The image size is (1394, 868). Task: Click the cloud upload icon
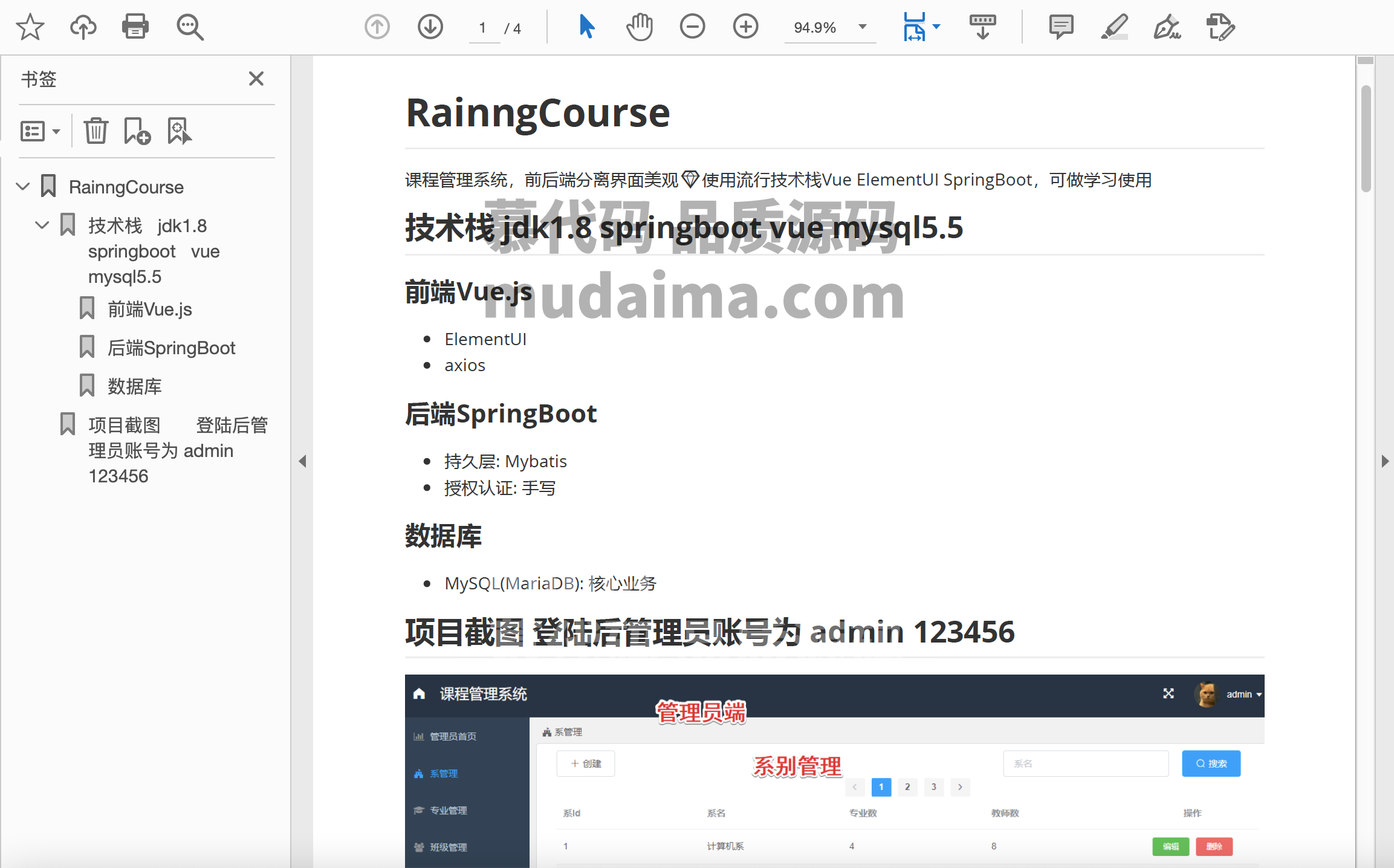click(83, 27)
